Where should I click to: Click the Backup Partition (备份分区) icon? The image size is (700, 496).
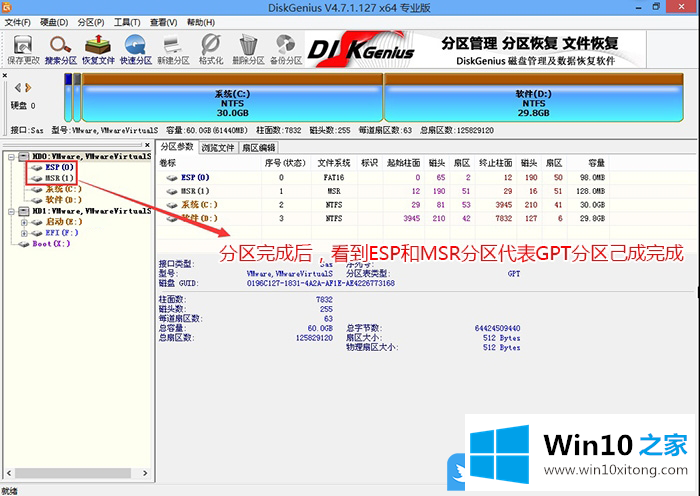click(x=286, y=49)
